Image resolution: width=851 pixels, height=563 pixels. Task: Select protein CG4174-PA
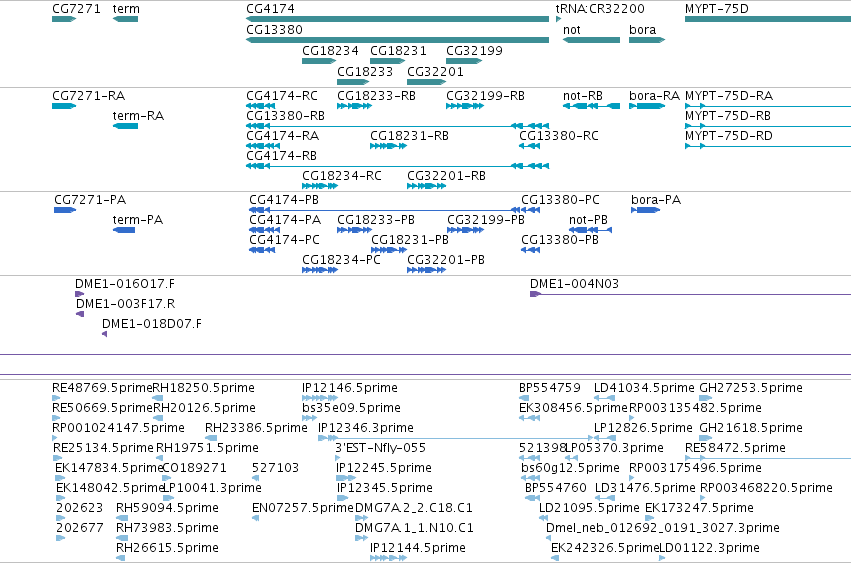tap(264, 230)
